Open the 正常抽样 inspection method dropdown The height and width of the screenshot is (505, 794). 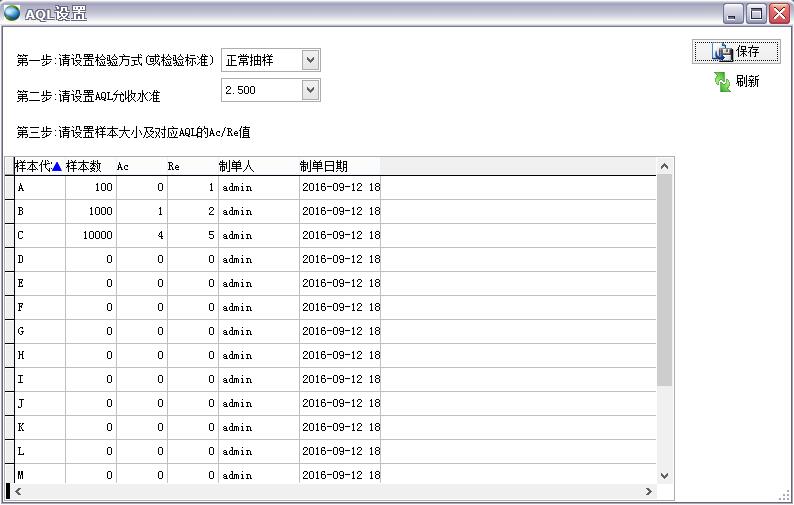click(x=310, y=60)
